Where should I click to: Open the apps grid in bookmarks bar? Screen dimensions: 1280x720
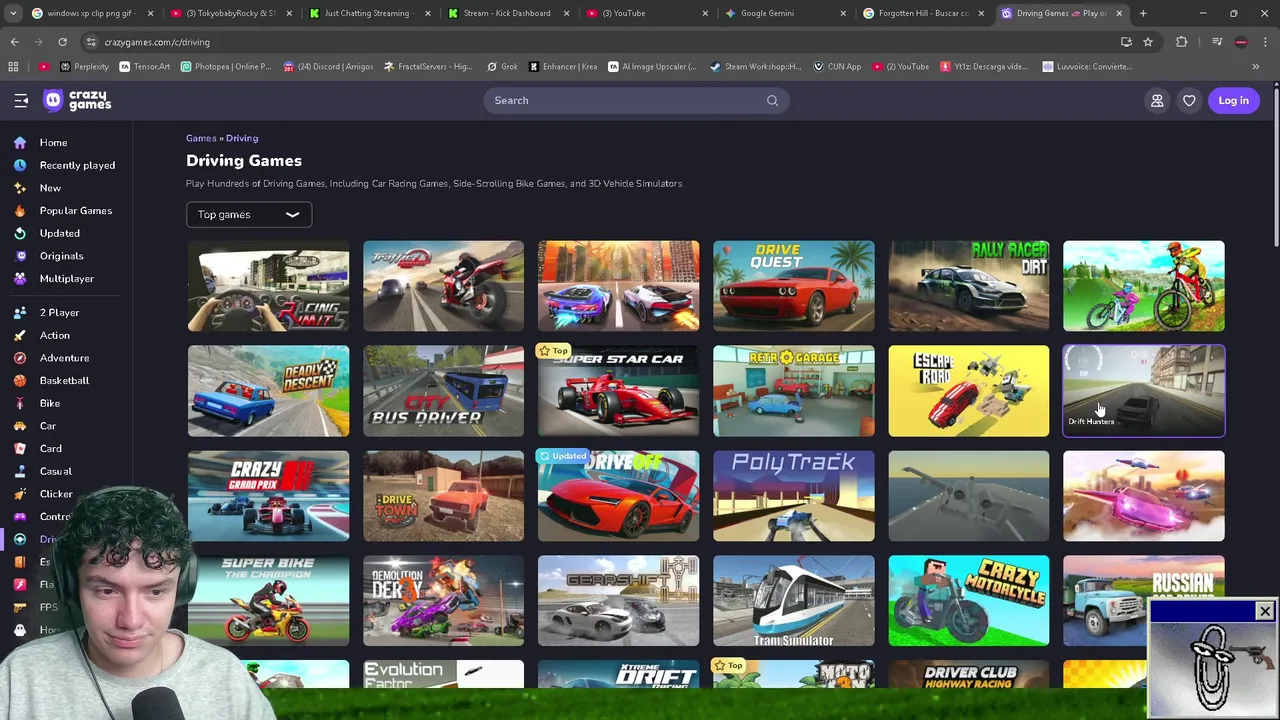(x=13, y=67)
